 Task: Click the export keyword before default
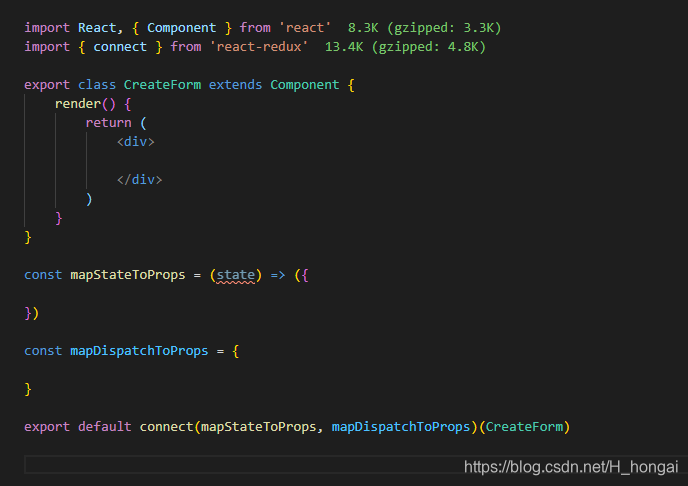[x=47, y=427]
